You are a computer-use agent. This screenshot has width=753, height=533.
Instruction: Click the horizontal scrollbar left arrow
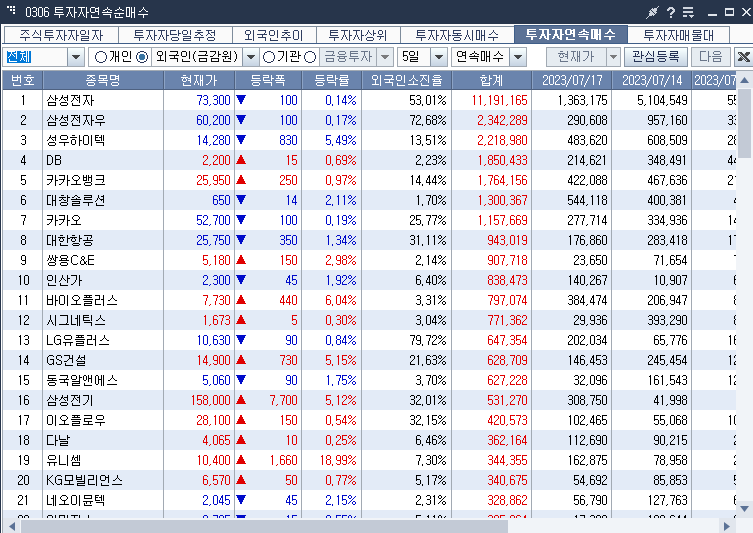tap(12, 526)
